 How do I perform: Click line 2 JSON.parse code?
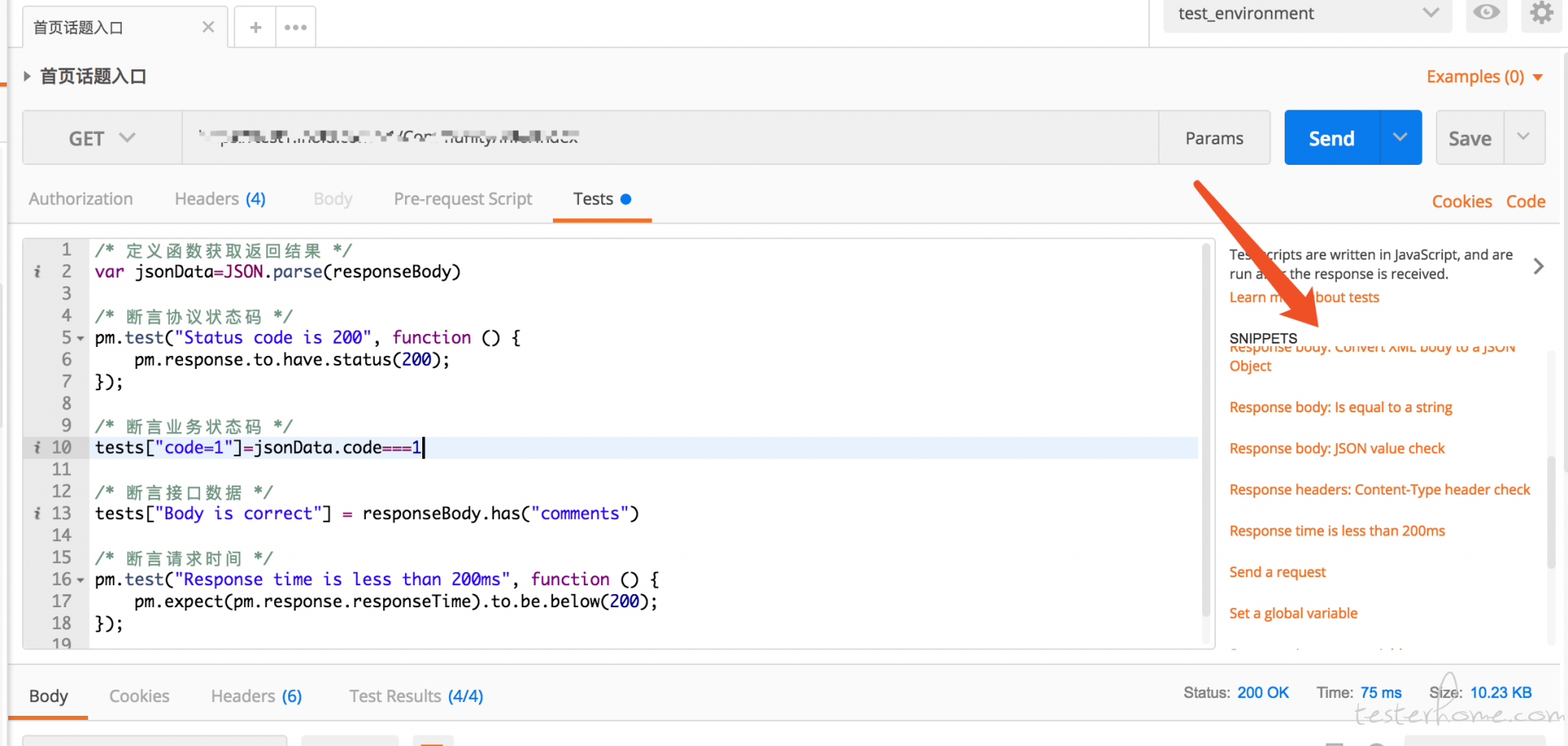[x=278, y=272]
